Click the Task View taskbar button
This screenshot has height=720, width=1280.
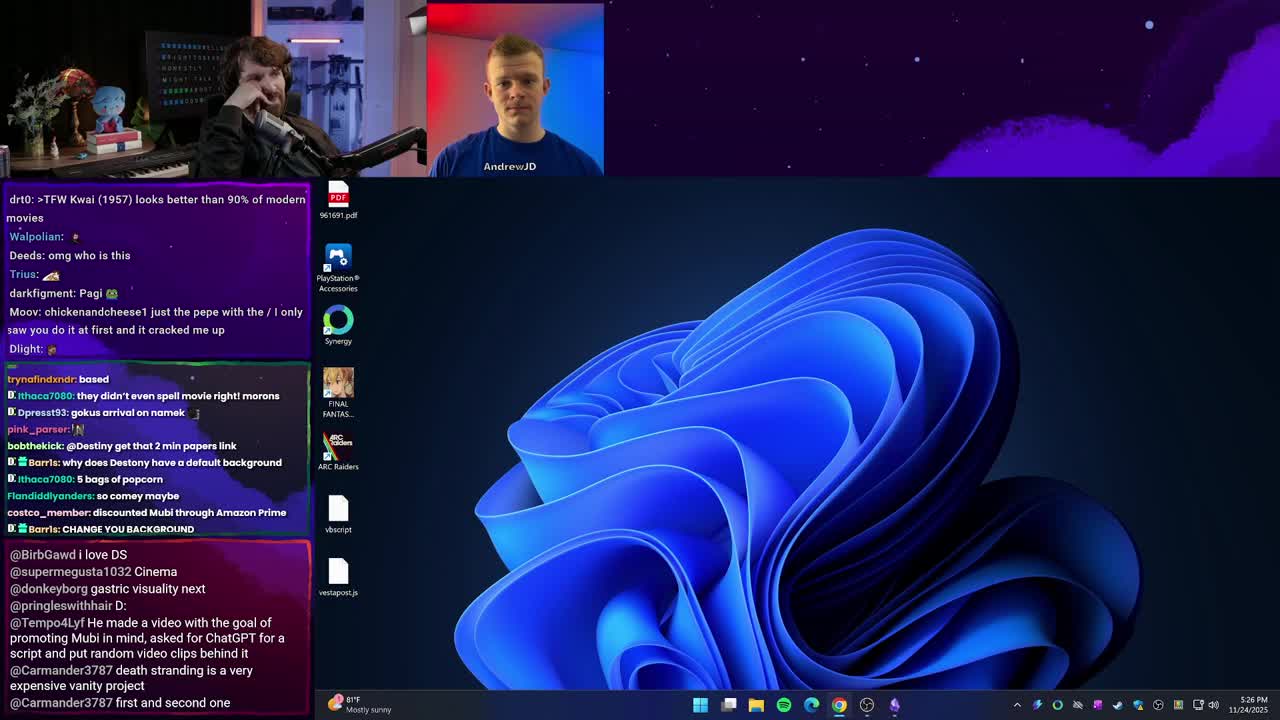pyautogui.click(x=729, y=705)
